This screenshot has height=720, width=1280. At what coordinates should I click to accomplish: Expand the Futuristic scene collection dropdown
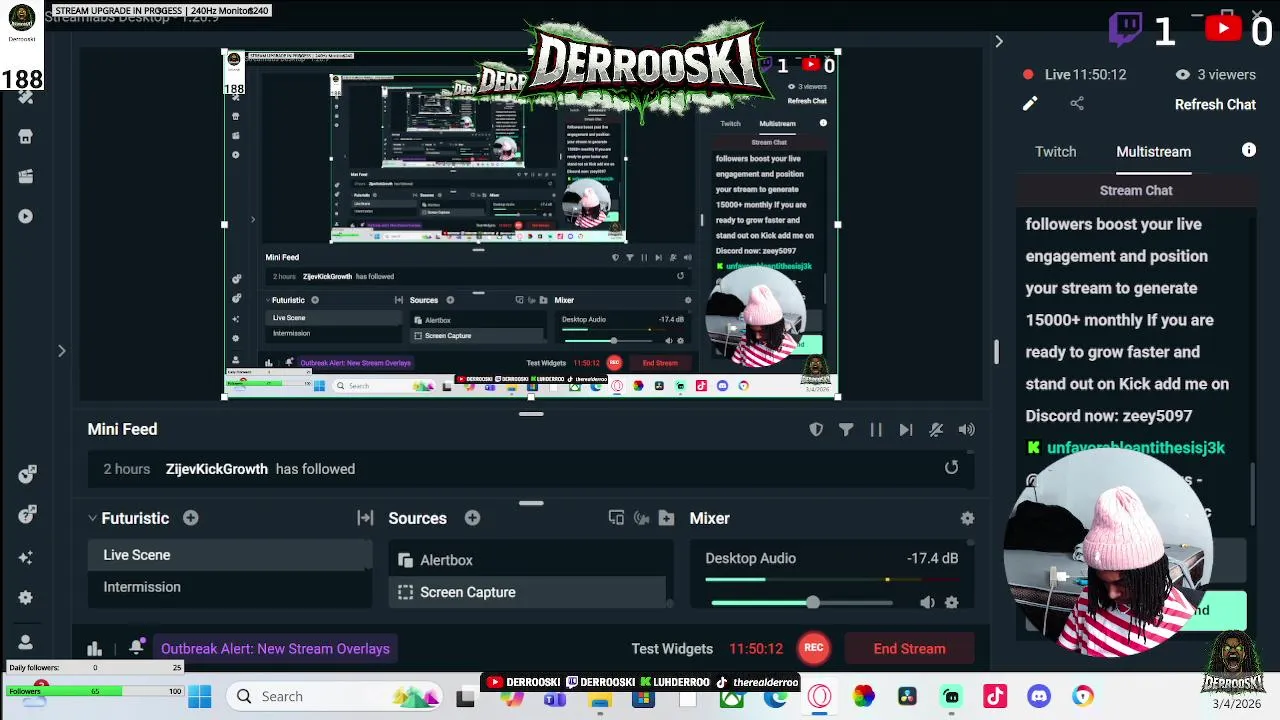click(92, 518)
